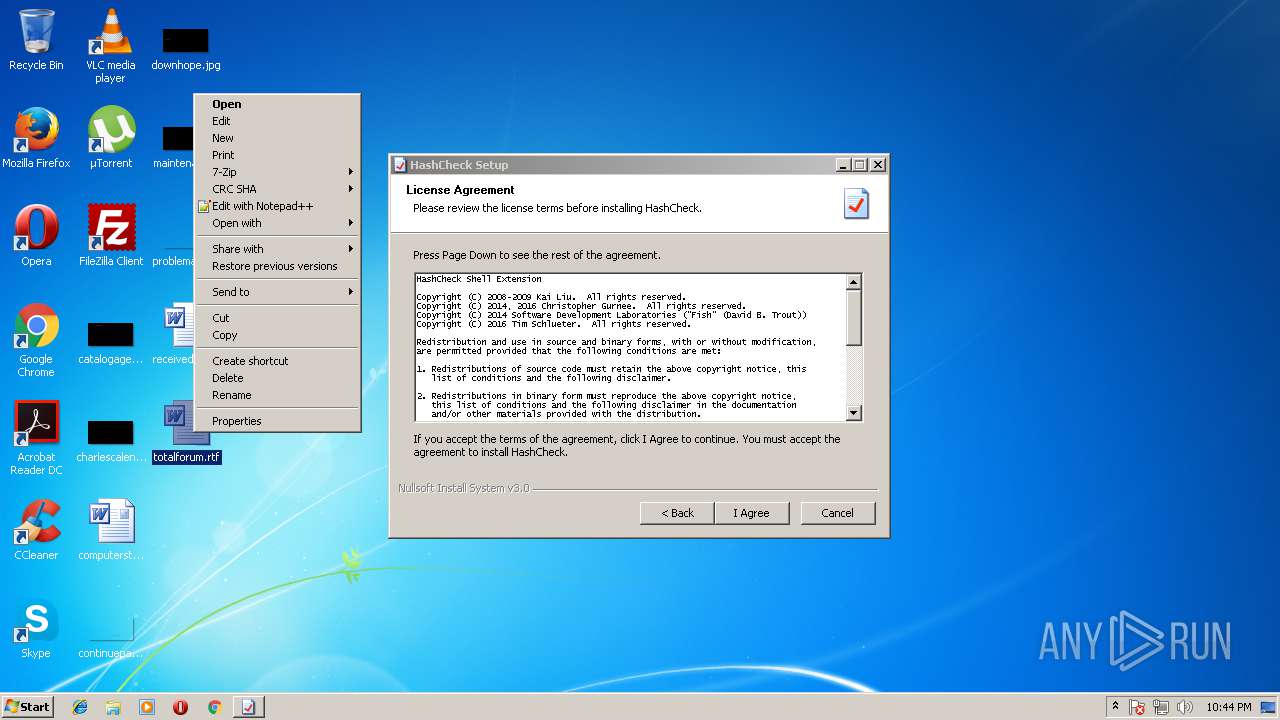Image resolution: width=1280 pixels, height=720 pixels.
Task: Choose Cut in the context menu
Action: (x=277, y=318)
